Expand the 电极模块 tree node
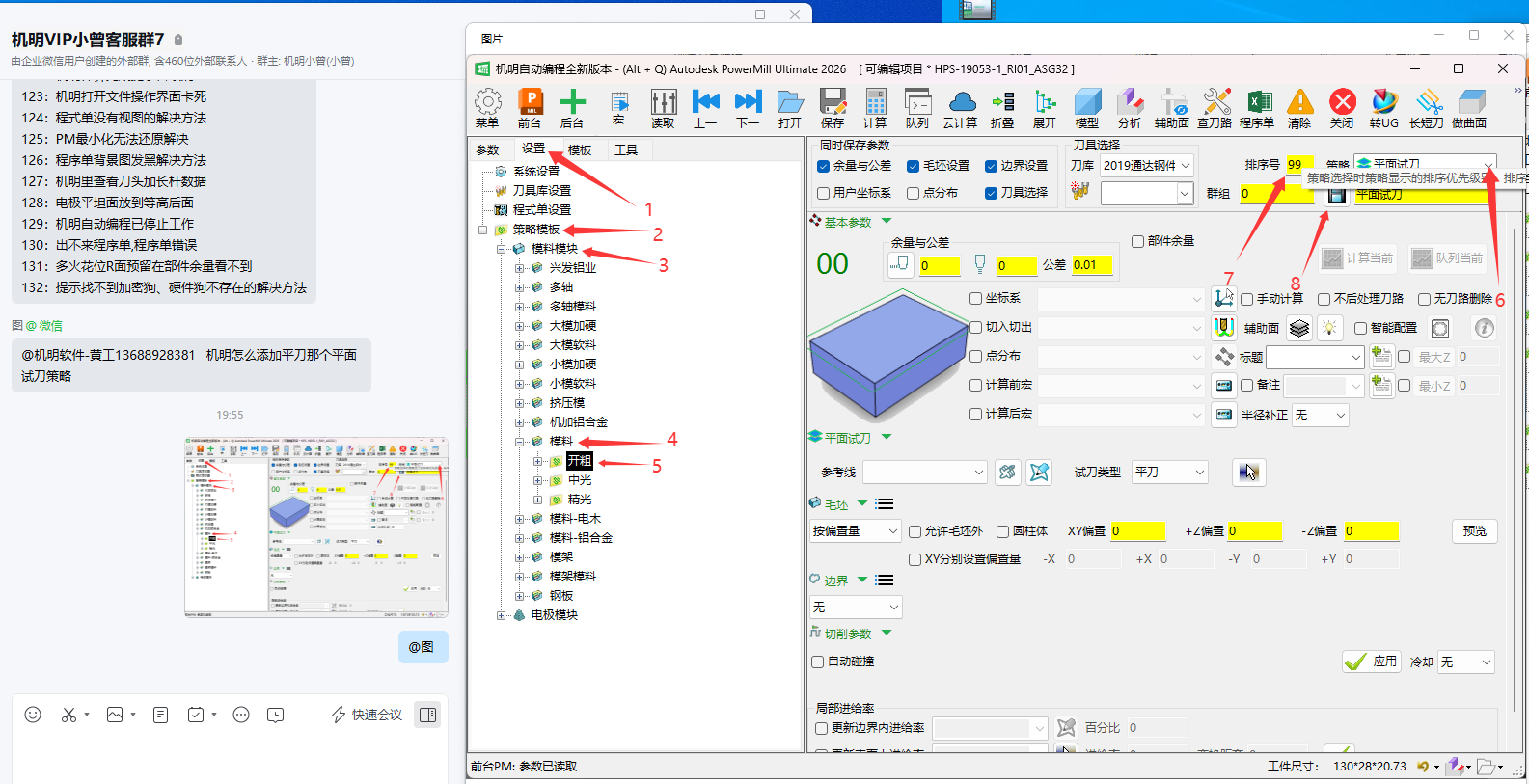1529x784 pixels. [501, 616]
